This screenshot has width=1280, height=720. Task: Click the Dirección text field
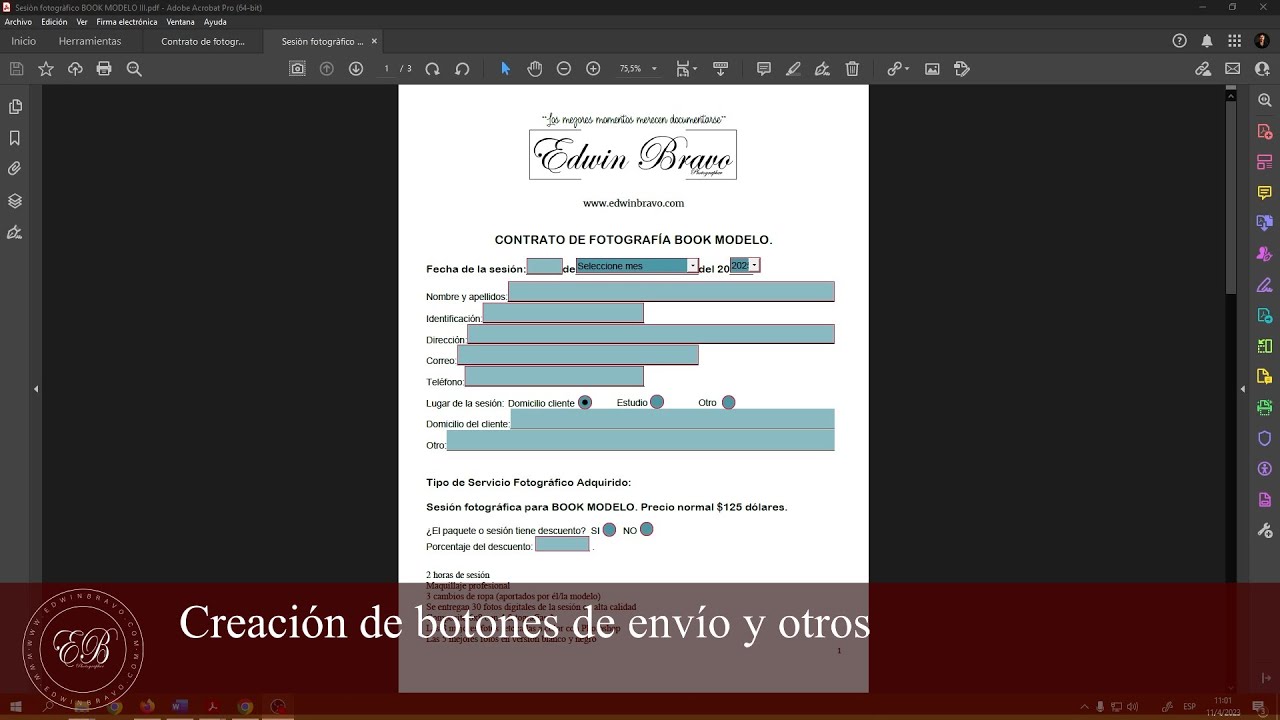650,334
